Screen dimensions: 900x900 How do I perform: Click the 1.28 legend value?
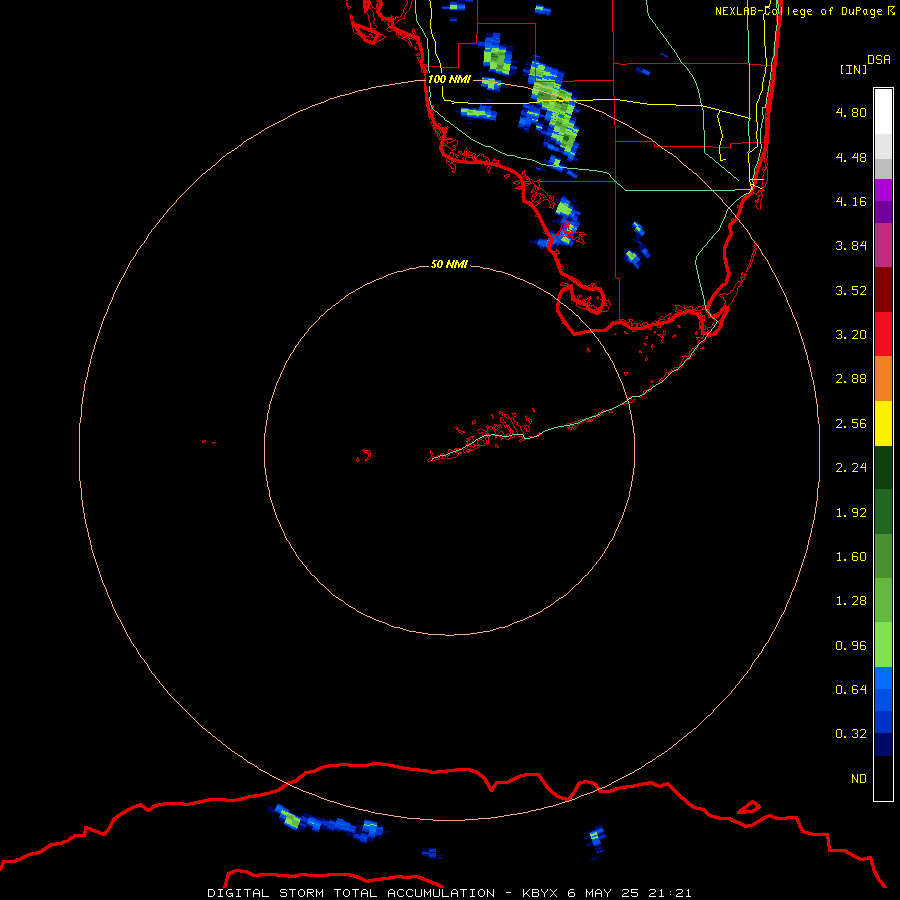[851, 600]
